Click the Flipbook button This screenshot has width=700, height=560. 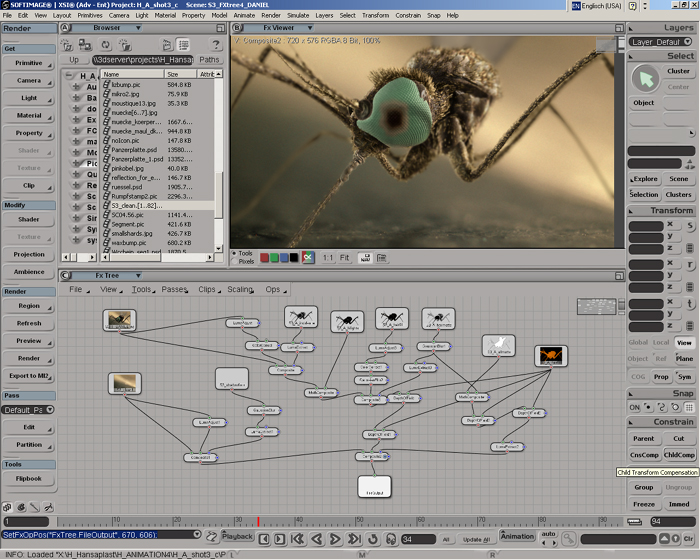tap(29, 478)
